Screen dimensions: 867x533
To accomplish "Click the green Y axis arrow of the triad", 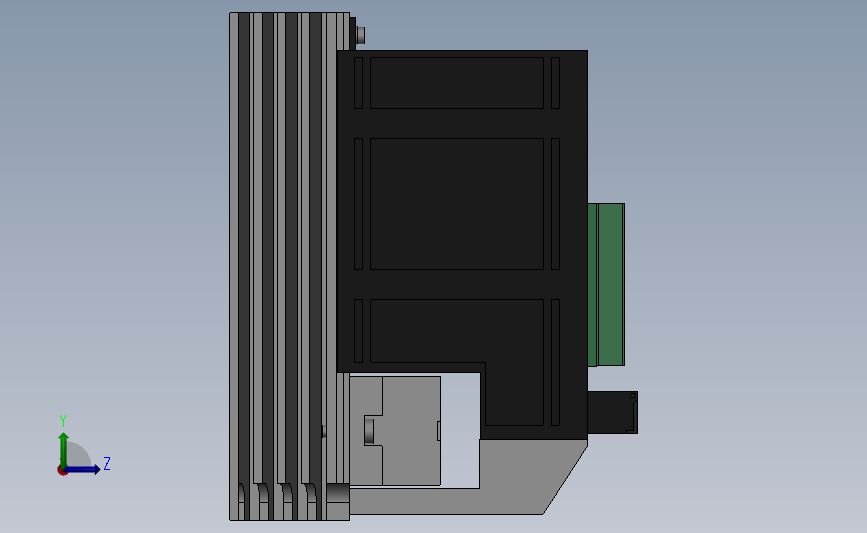I will point(63,450).
